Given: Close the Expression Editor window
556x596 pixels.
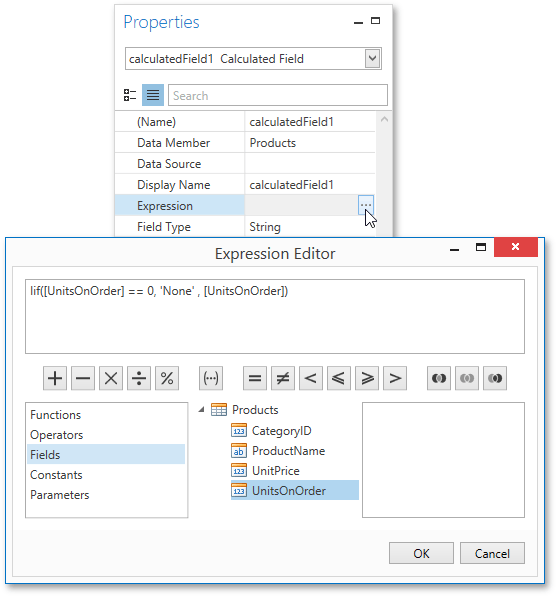Looking at the screenshot, I should pos(516,247).
